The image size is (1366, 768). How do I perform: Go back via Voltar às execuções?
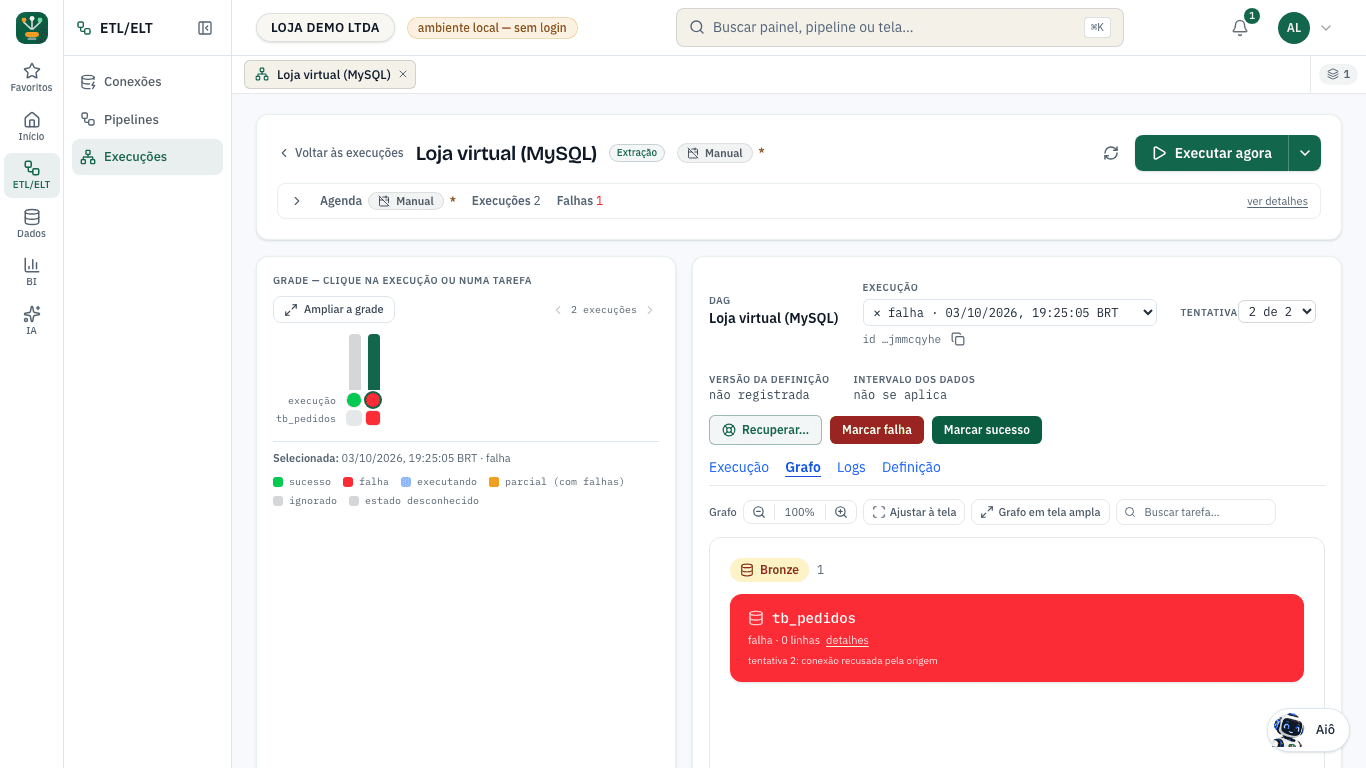tap(341, 153)
